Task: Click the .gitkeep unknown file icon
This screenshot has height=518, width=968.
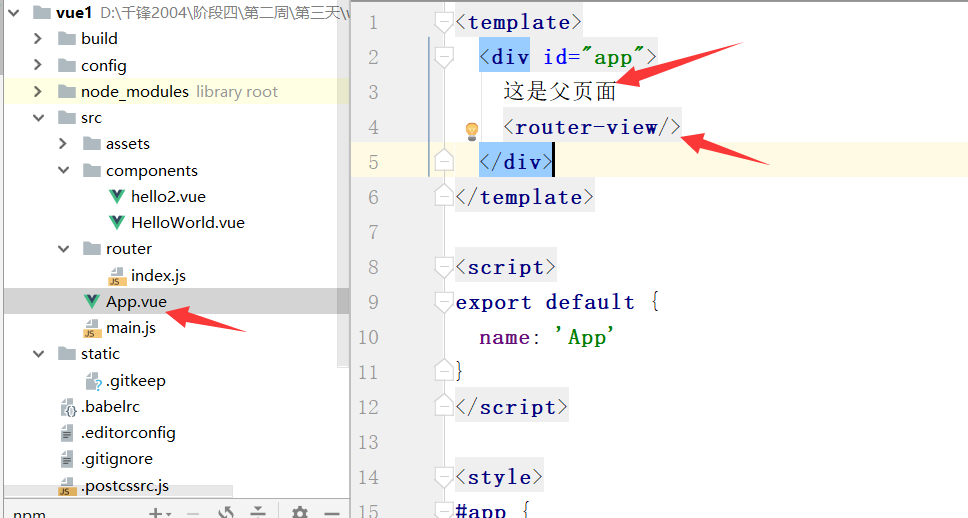Action: coord(93,381)
